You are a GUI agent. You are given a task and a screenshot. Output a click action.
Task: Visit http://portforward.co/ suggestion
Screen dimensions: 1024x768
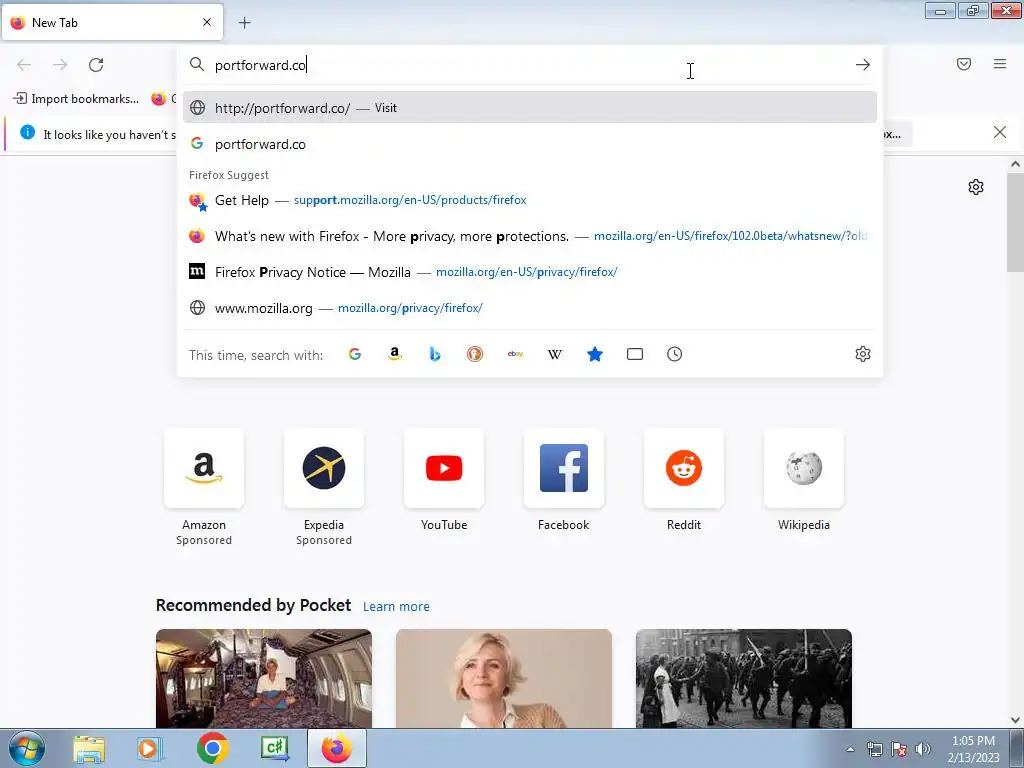[x=530, y=108]
